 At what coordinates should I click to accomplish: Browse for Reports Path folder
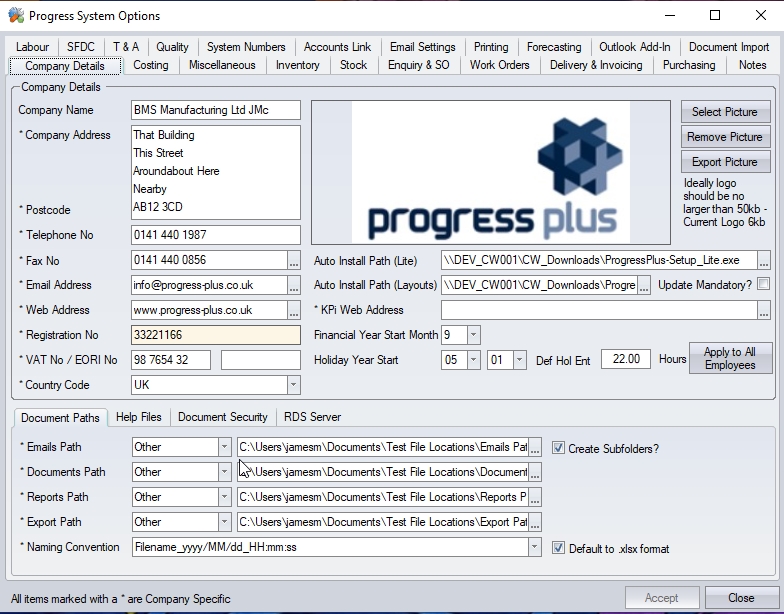point(535,497)
